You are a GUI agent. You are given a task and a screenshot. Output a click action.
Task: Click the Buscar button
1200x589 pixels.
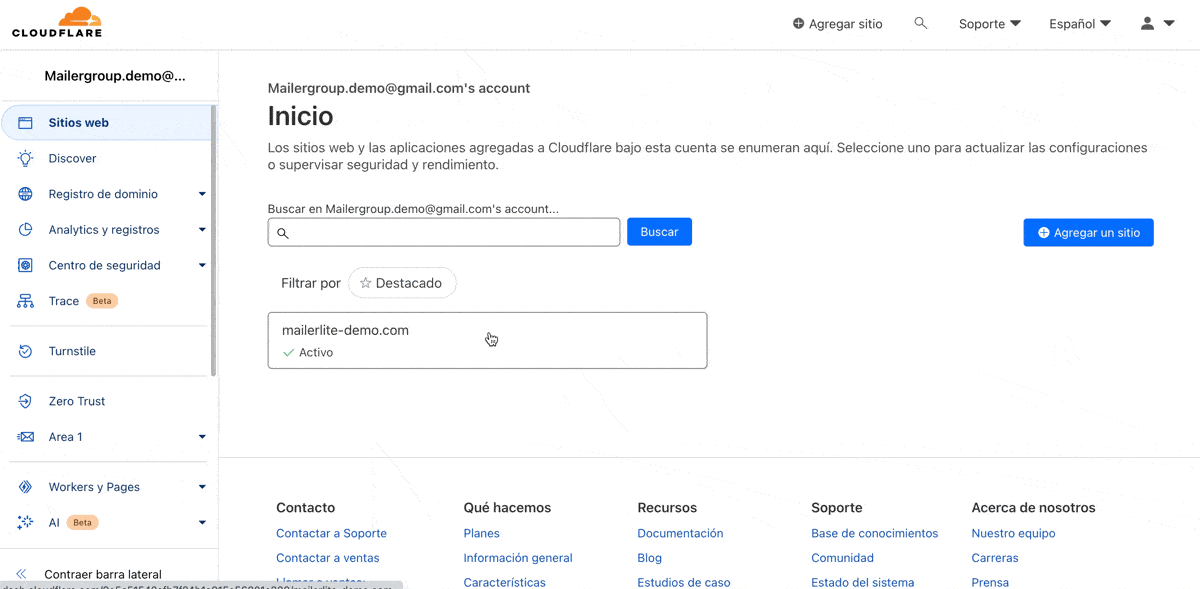click(x=659, y=232)
